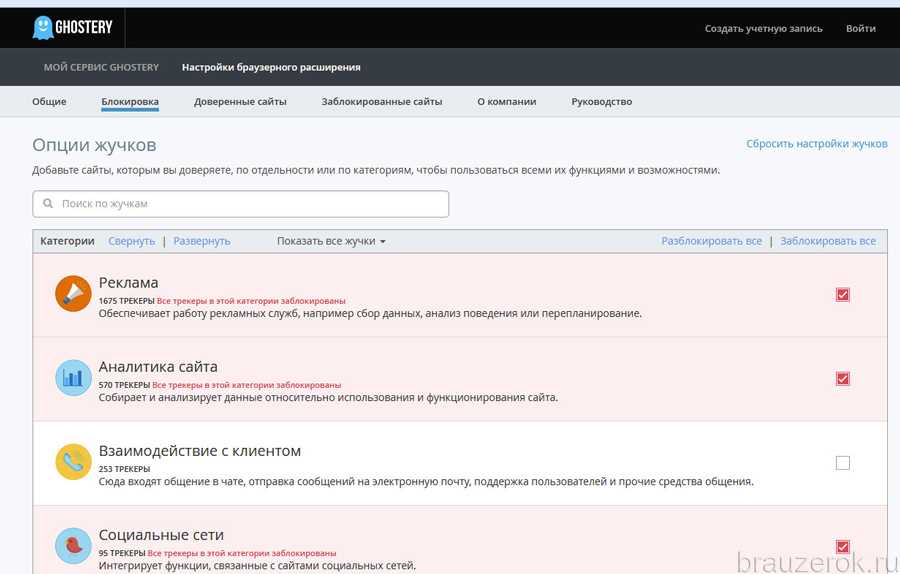Select the Блокировка tab

(130, 102)
